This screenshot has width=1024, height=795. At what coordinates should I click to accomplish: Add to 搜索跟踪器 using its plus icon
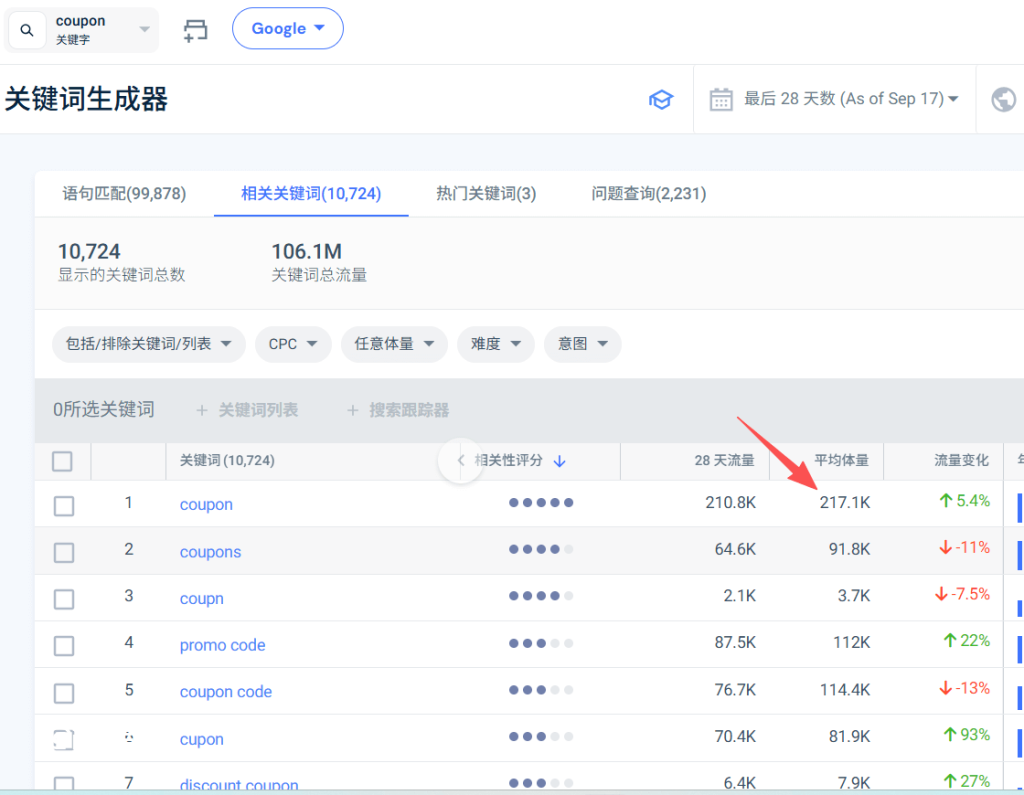pos(352,410)
